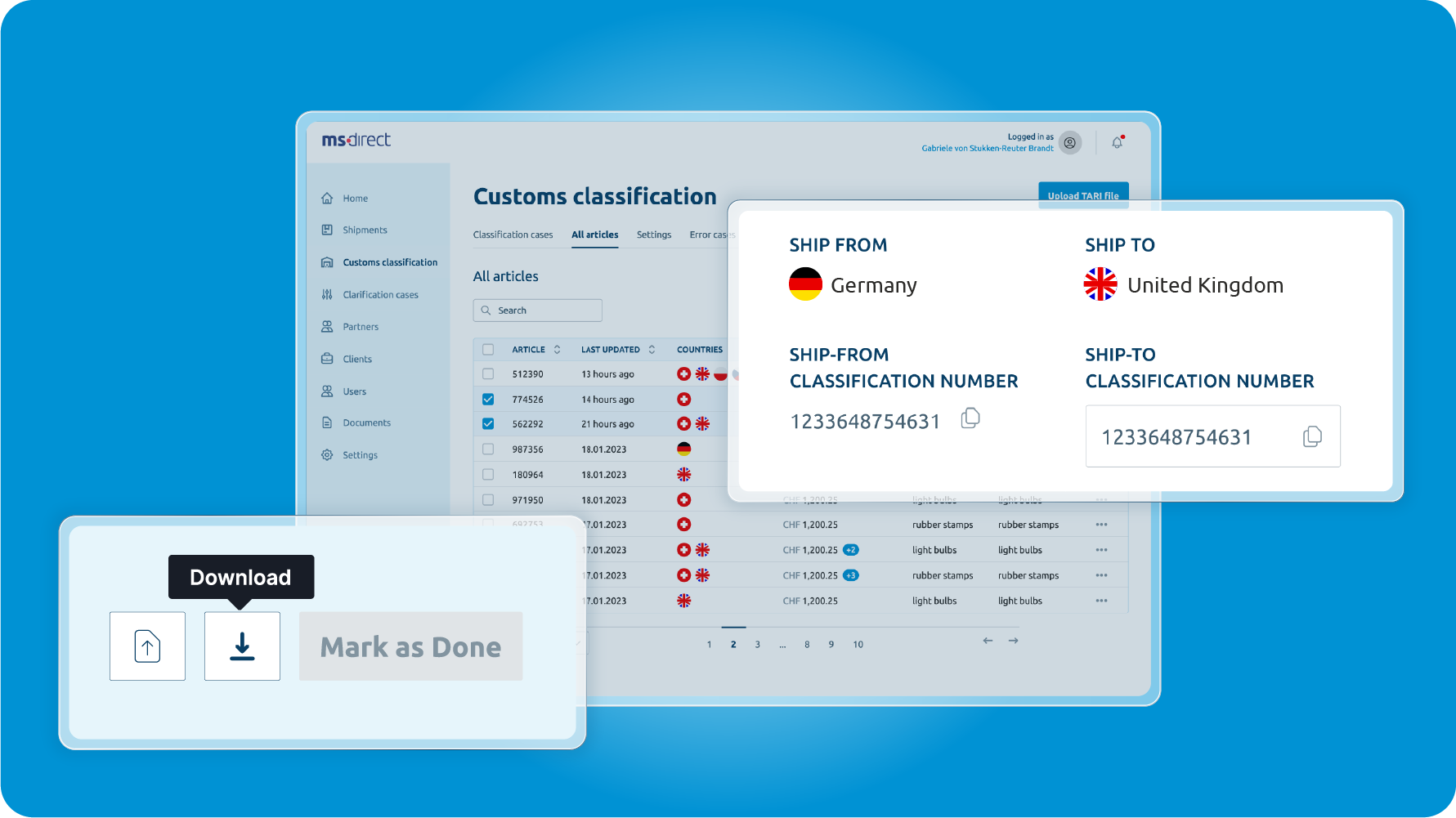Image resolution: width=1456 pixels, height=818 pixels.
Task: Open the user profile avatar icon
Action: coord(1069,143)
